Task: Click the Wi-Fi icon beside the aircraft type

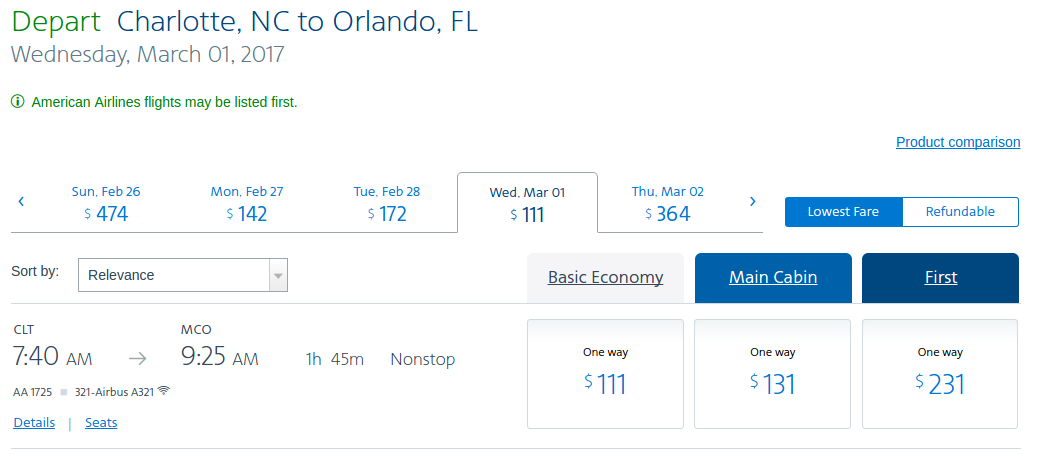Action: tap(163, 390)
